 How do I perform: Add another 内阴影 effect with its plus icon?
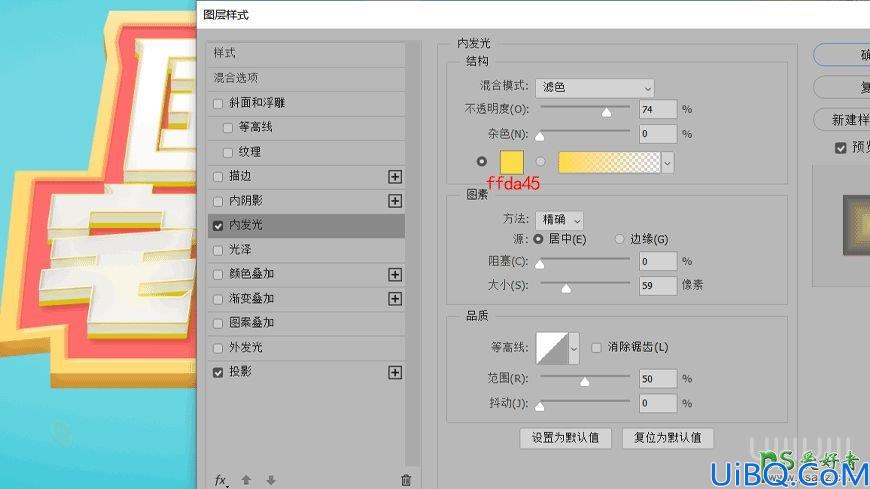(x=395, y=201)
